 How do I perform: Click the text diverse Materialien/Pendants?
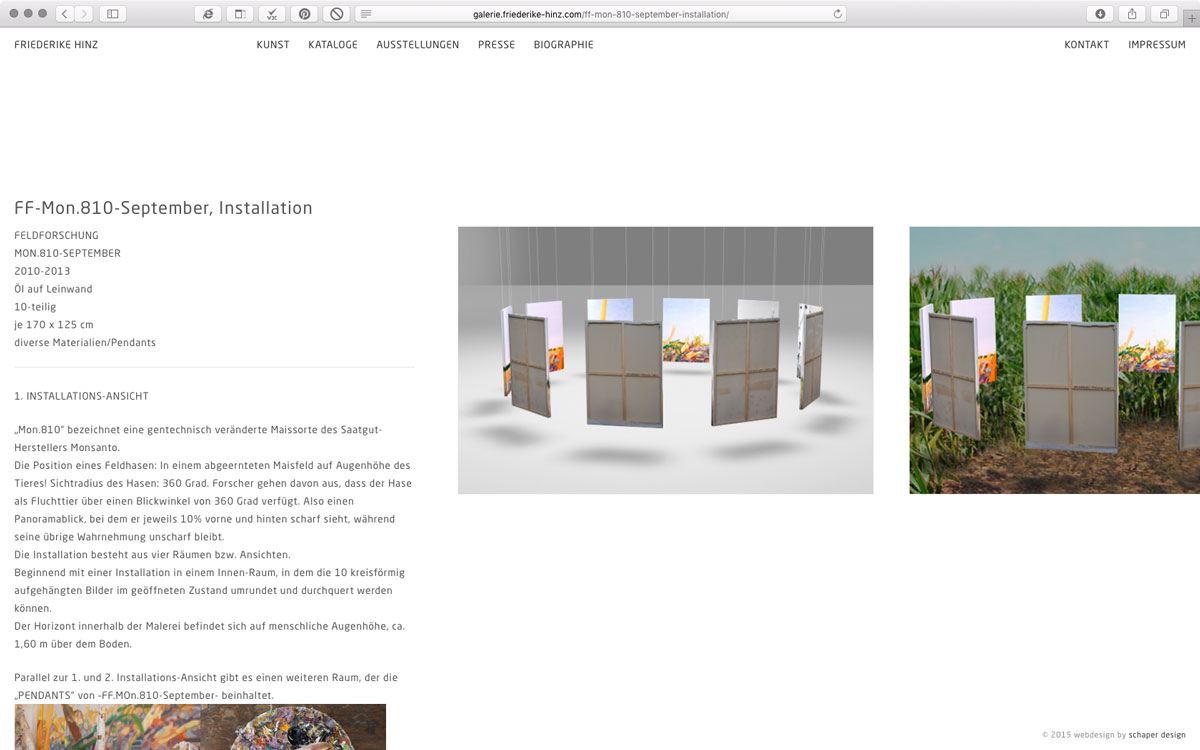tap(85, 343)
